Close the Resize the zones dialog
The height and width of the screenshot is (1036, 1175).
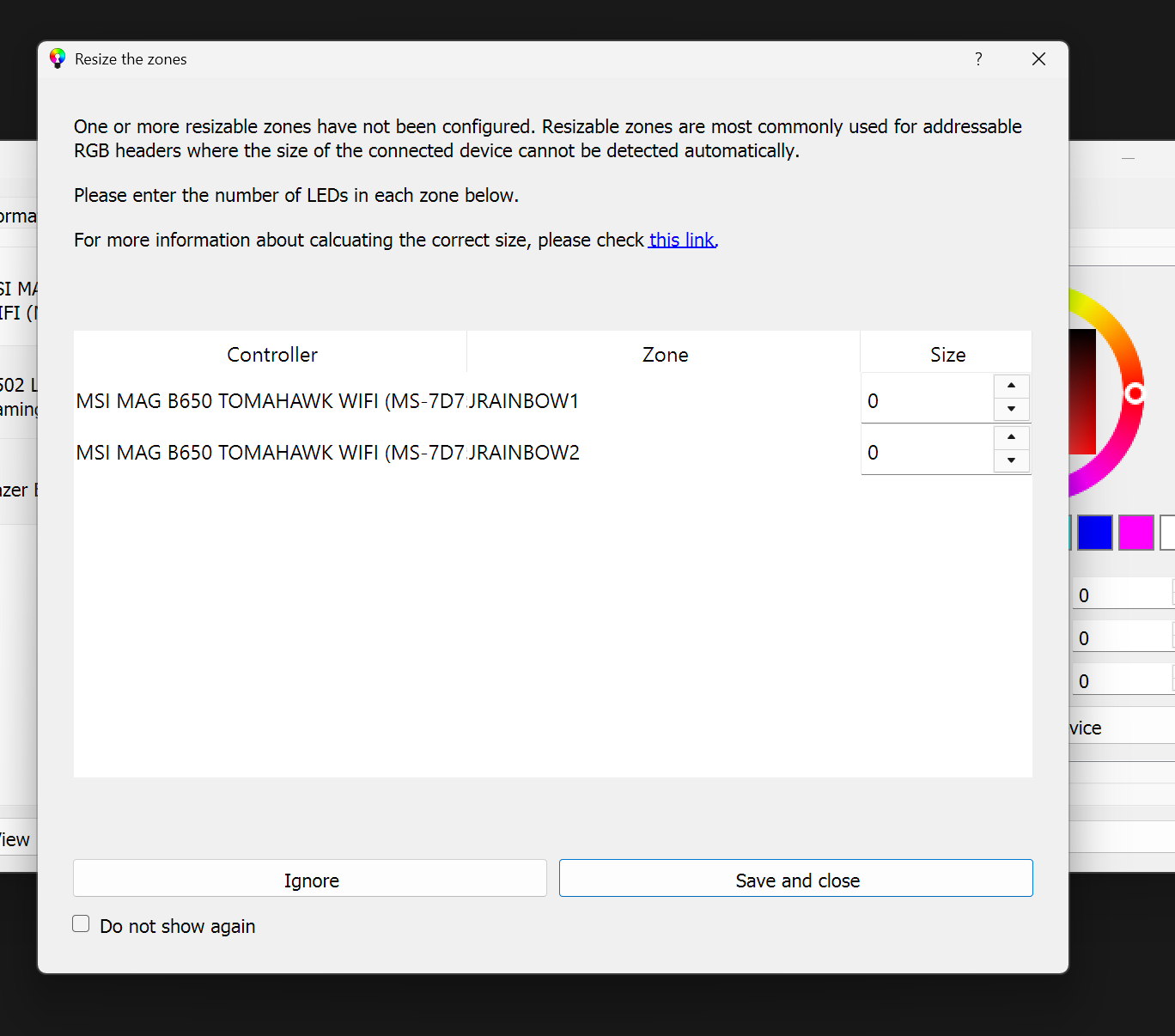click(1038, 58)
